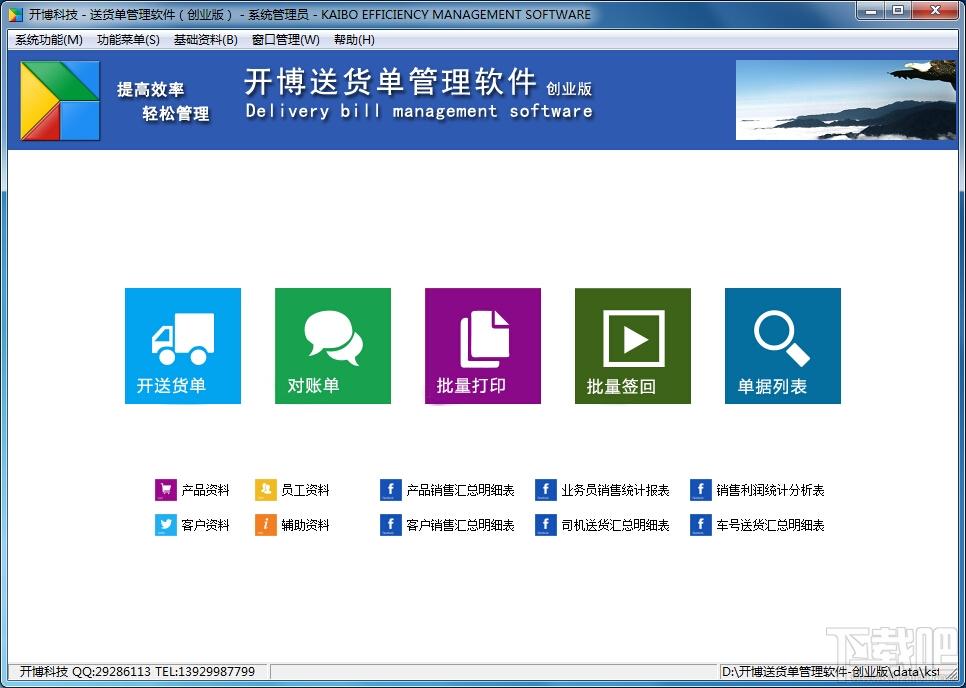Open the 对账单 chat bubbles tile
Image resolution: width=966 pixels, height=688 pixels.
tap(333, 346)
